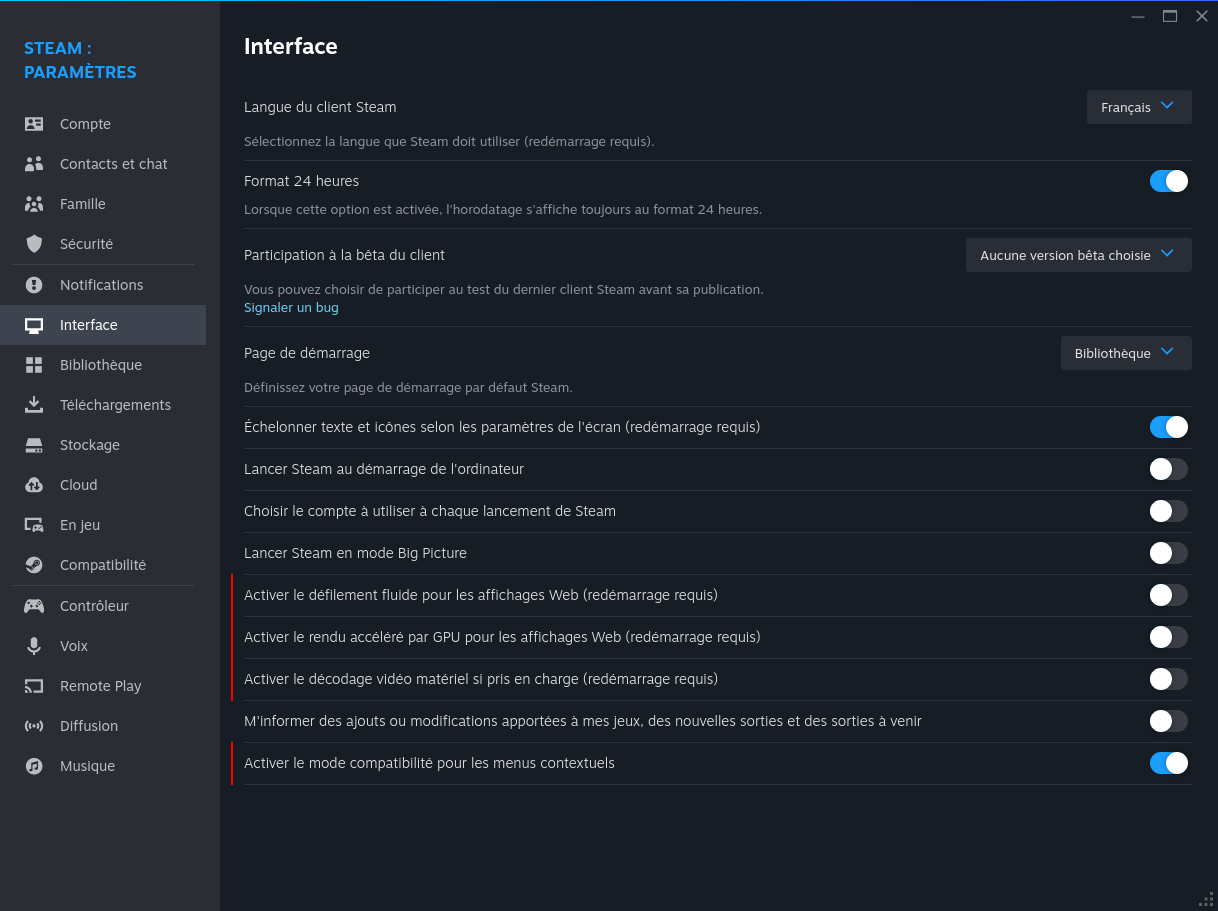Disable the Format 24 heures toggle
The image size is (1218, 911).
(1169, 181)
